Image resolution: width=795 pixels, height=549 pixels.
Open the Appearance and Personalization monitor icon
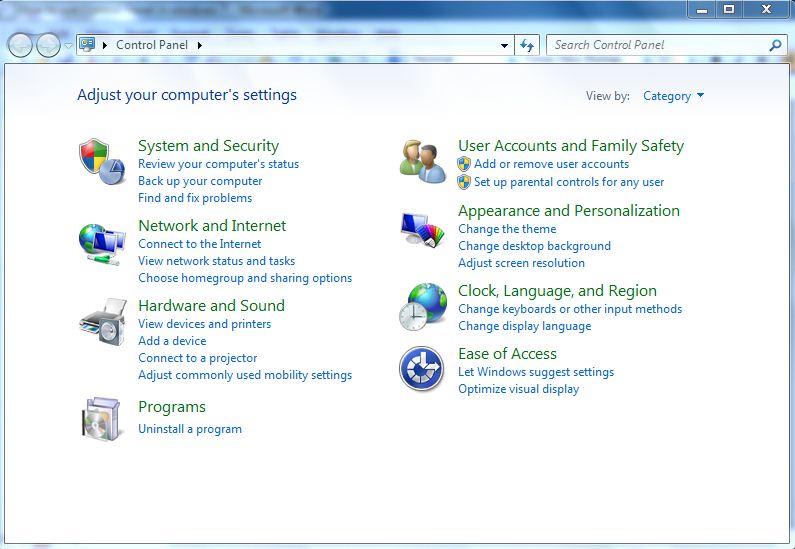[x=422, y=230]
